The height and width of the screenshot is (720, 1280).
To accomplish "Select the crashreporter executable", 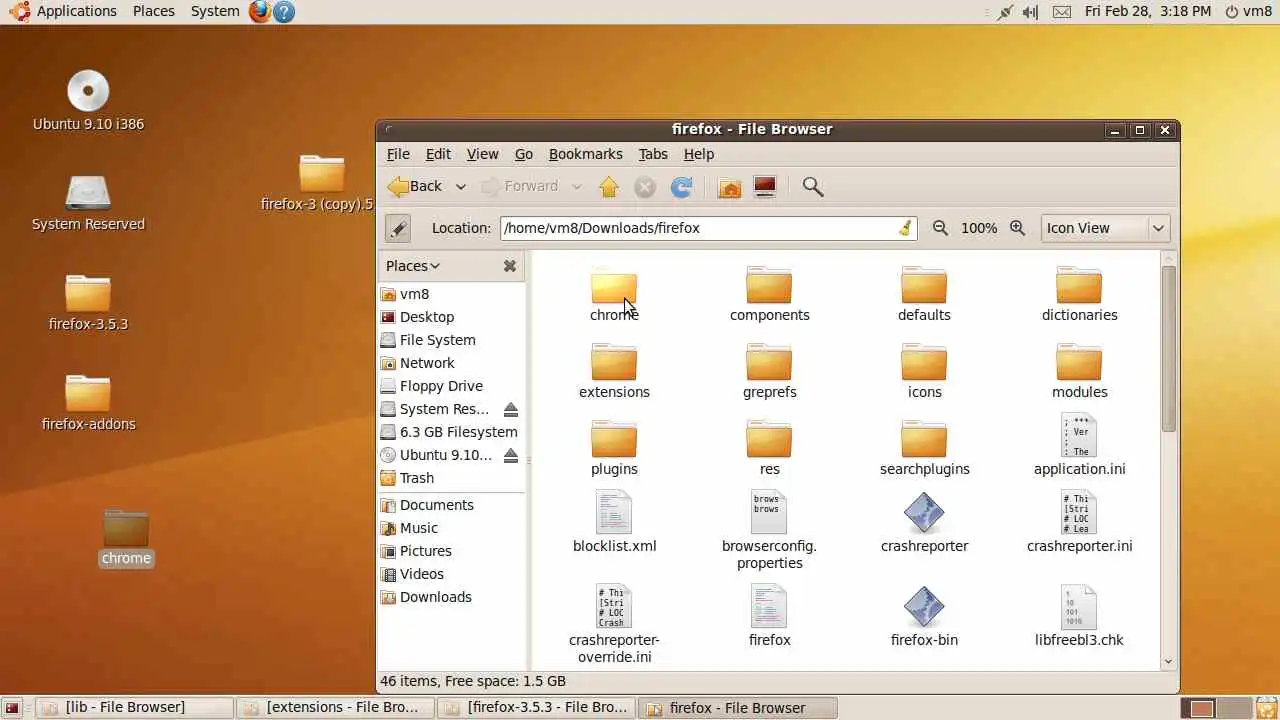I will coord(924,522).
